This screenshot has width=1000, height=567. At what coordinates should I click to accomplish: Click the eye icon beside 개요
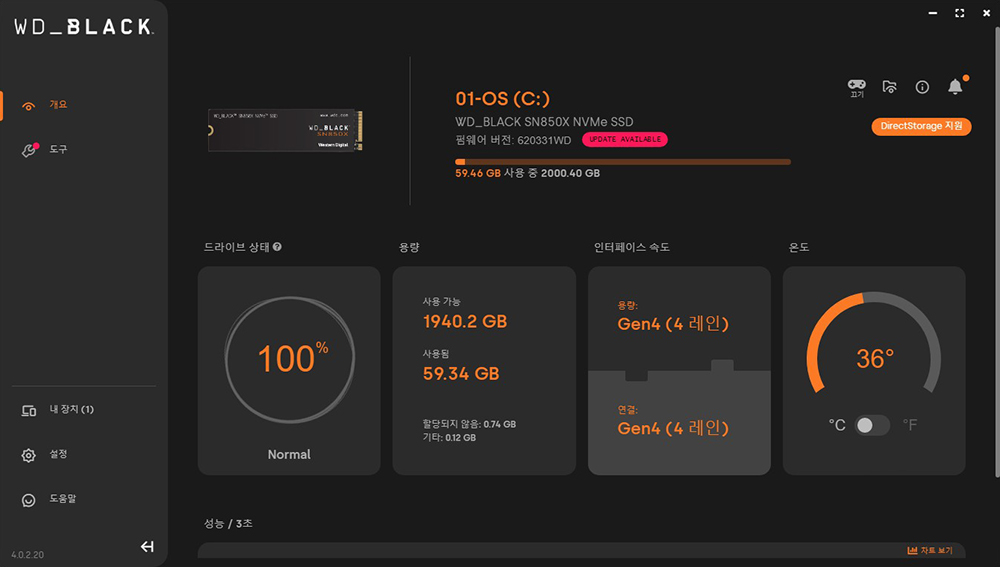(x=28, y=106)
